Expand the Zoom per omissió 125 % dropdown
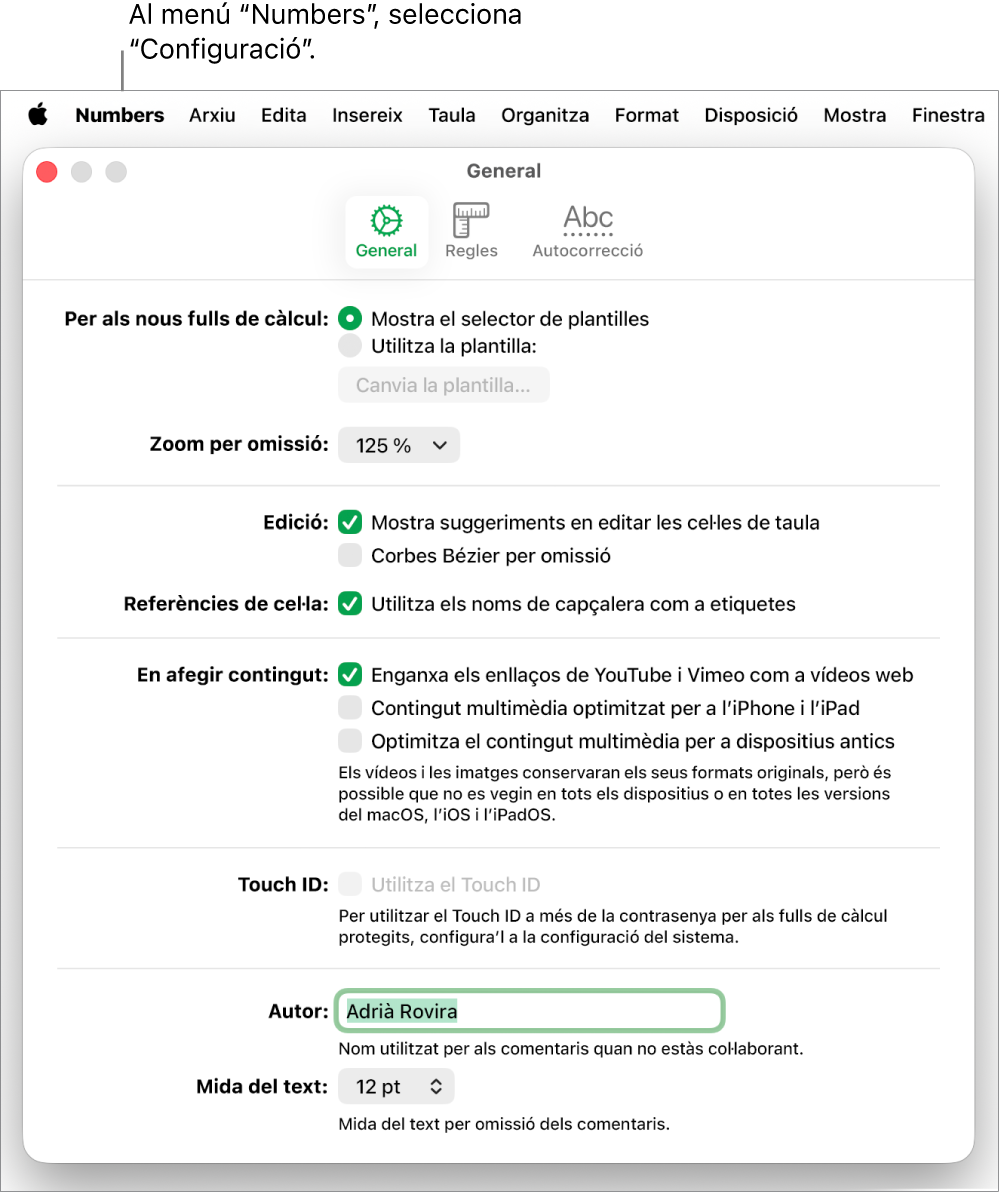 coord(399,445)
